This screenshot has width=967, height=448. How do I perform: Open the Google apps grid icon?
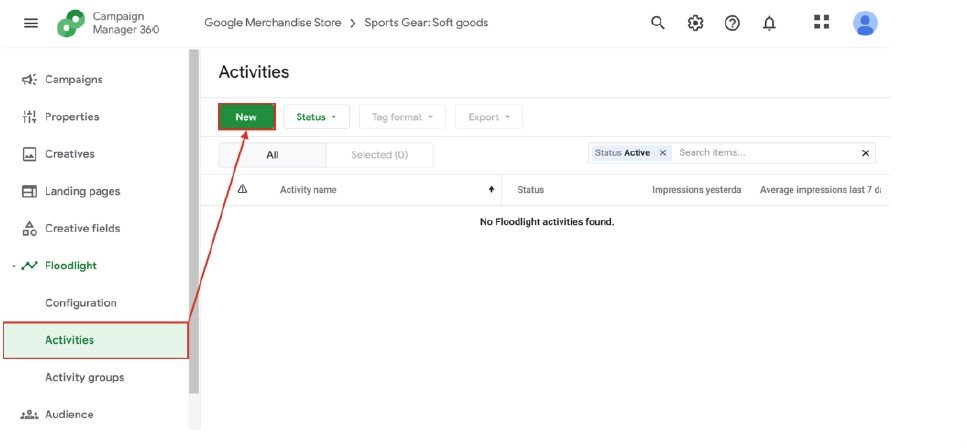coord(821,22)
